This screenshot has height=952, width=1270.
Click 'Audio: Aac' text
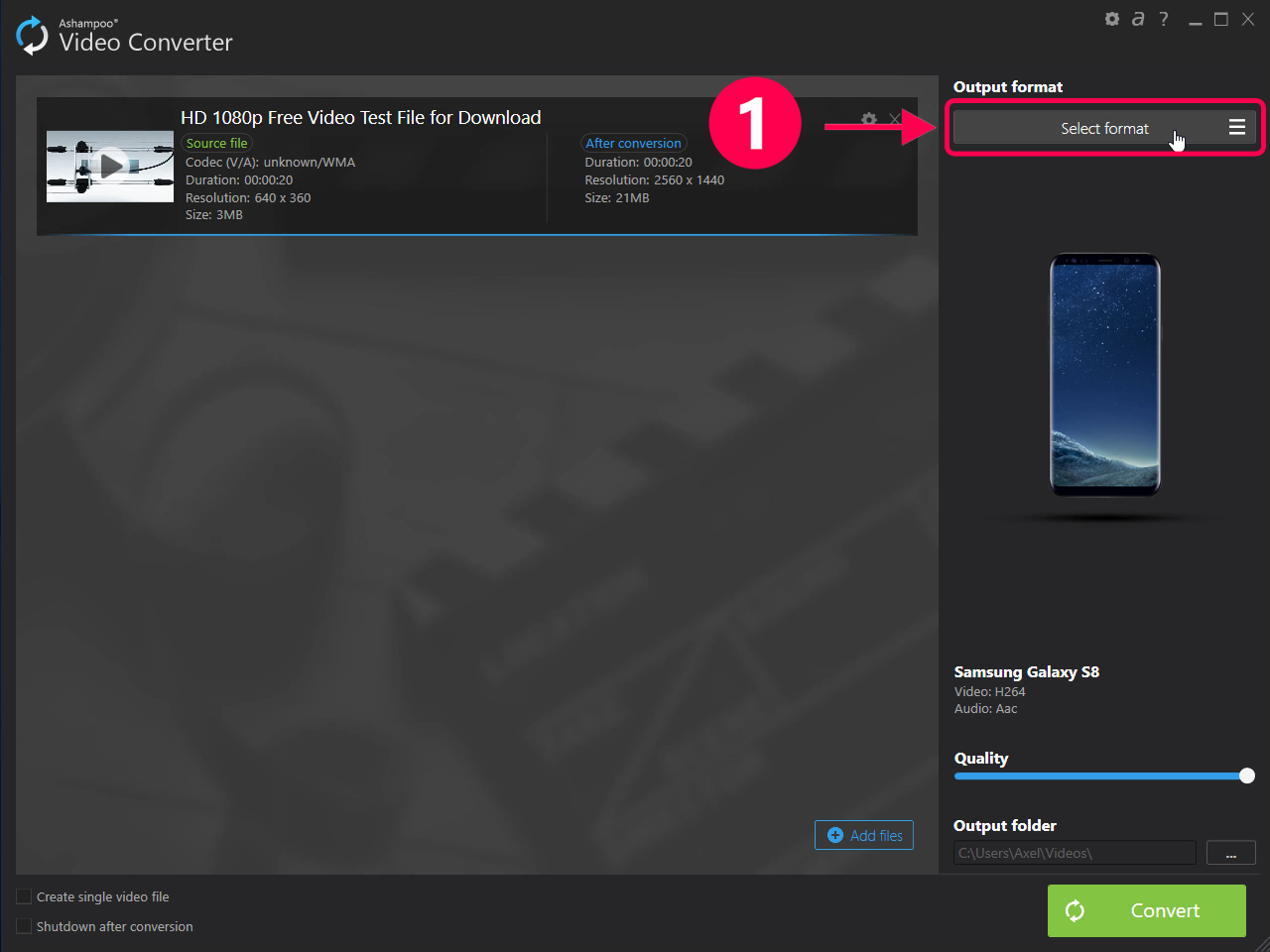986,708
